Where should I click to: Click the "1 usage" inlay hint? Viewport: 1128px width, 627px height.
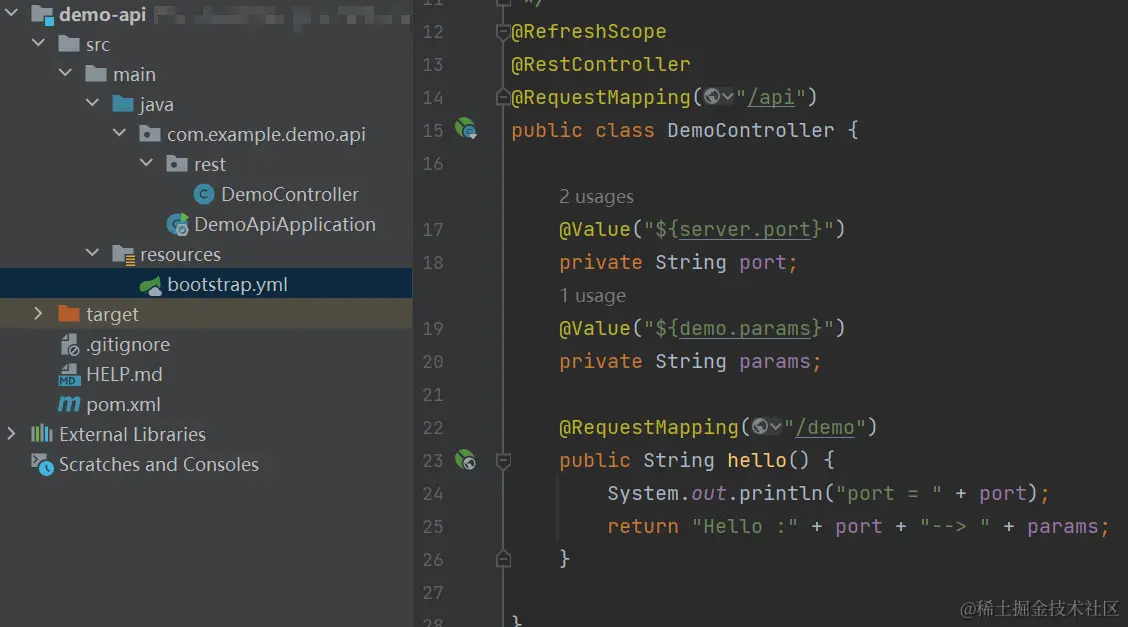tap(593, 296)
